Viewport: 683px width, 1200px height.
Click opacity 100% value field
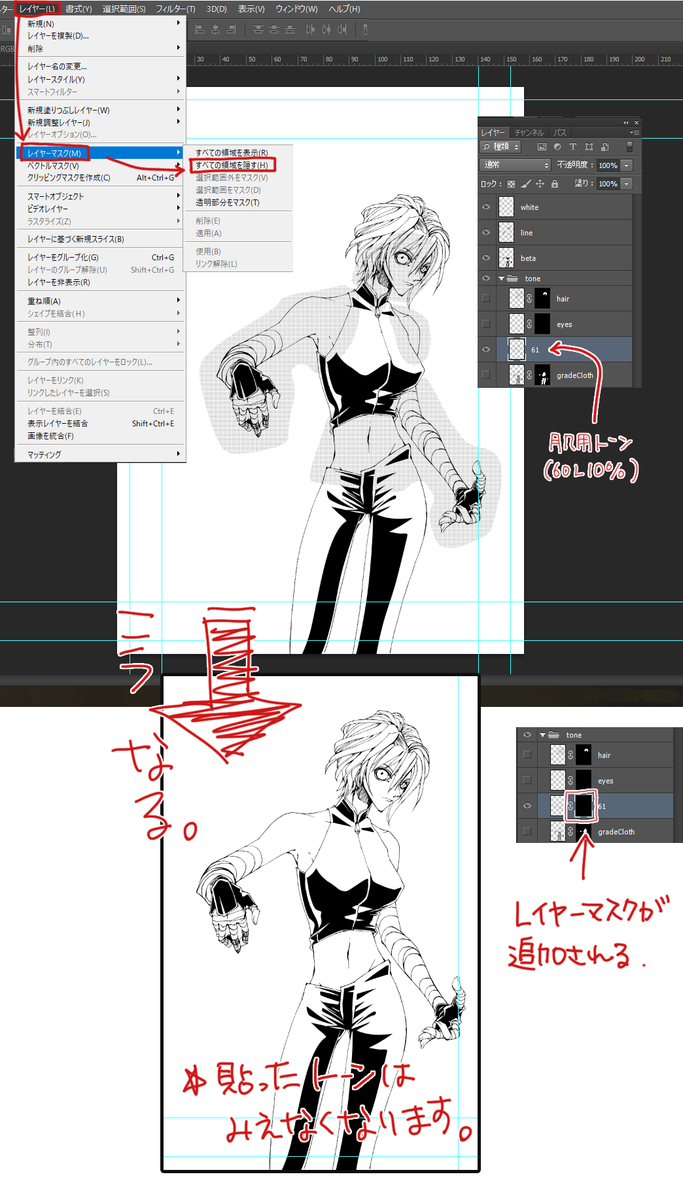[x=608, y=166]
